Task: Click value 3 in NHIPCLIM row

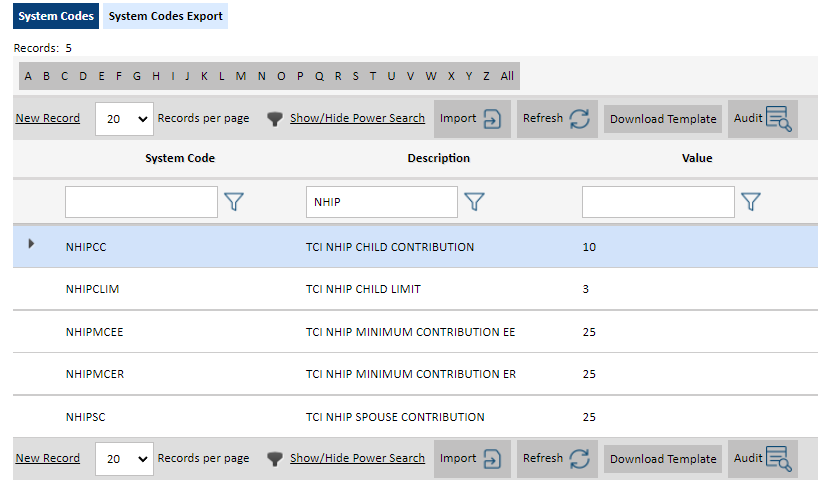Action: pyautogui.click(x=585, y=289)
